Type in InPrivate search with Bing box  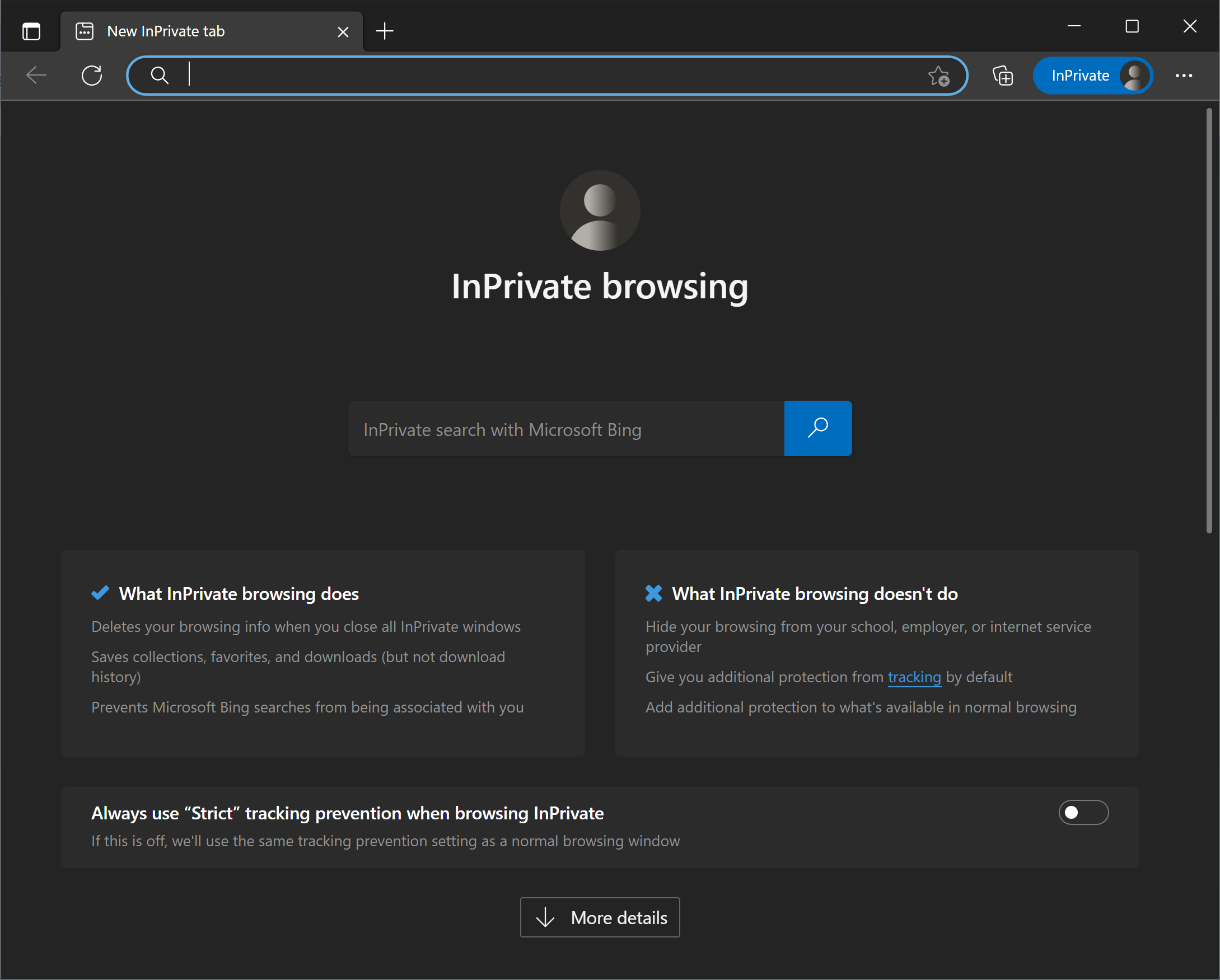click(x=567, y=429)
